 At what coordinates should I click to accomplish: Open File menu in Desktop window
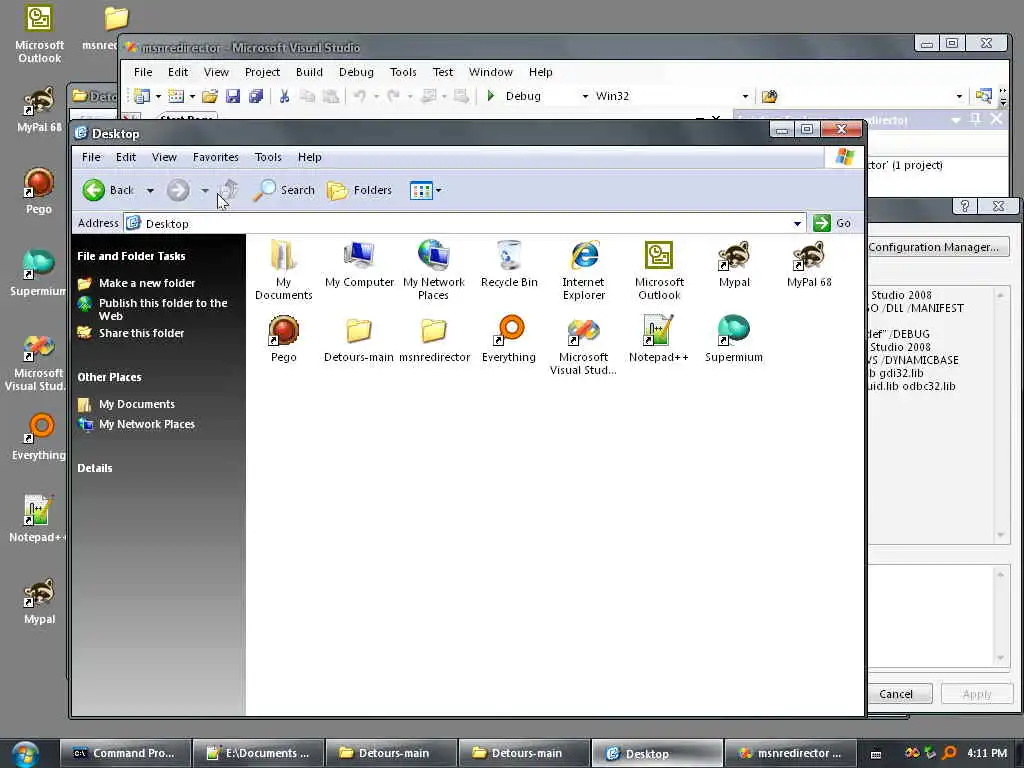[91, 157]
